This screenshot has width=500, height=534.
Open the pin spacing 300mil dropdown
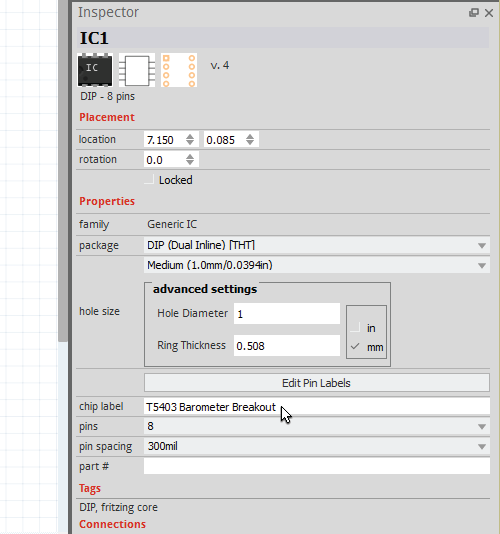[317, 446]
